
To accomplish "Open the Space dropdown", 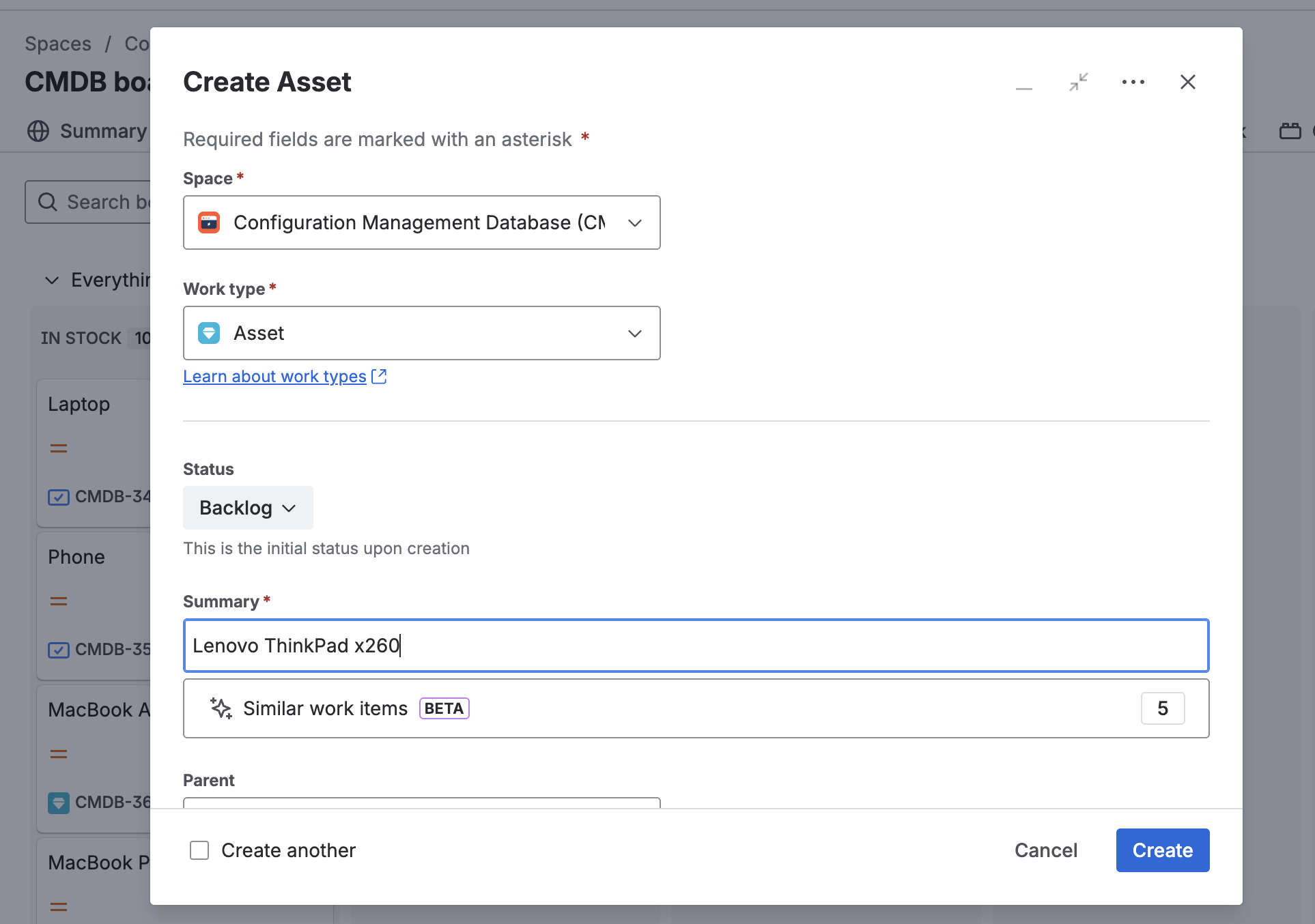I will tap(422, 222).
